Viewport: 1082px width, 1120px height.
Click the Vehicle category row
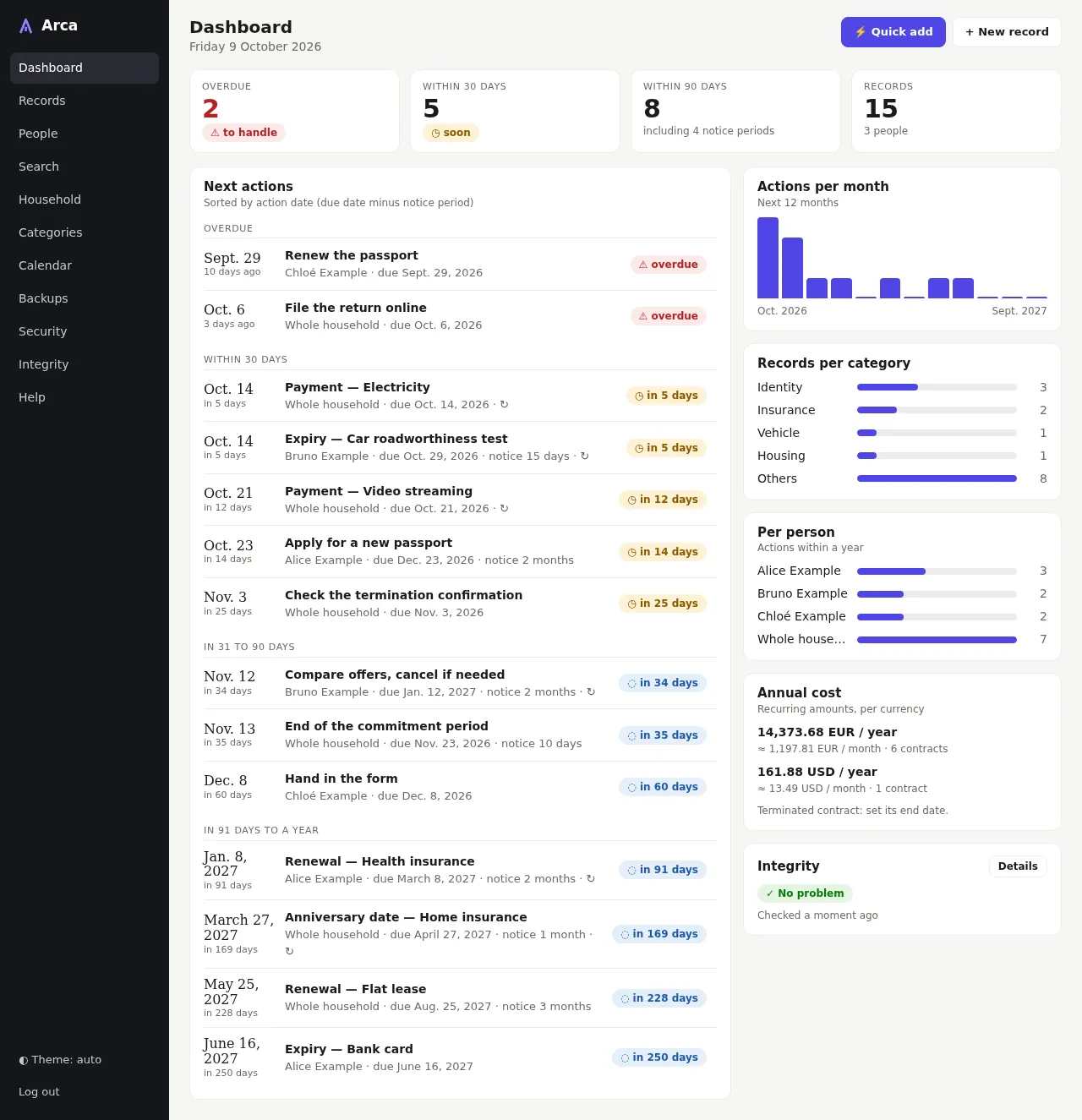[x=902, y=433]
